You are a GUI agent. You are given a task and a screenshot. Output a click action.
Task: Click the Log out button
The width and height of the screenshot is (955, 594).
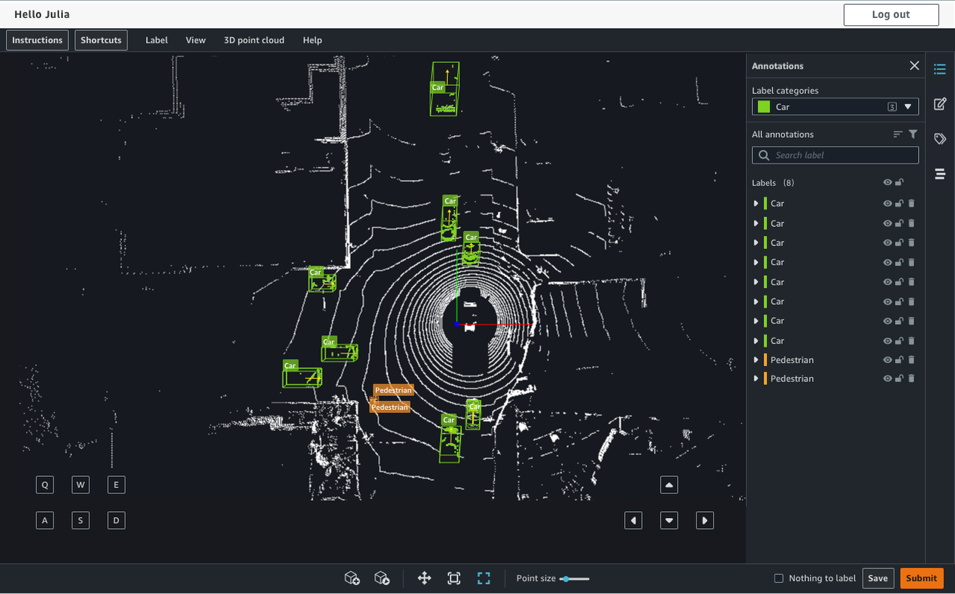890,14
